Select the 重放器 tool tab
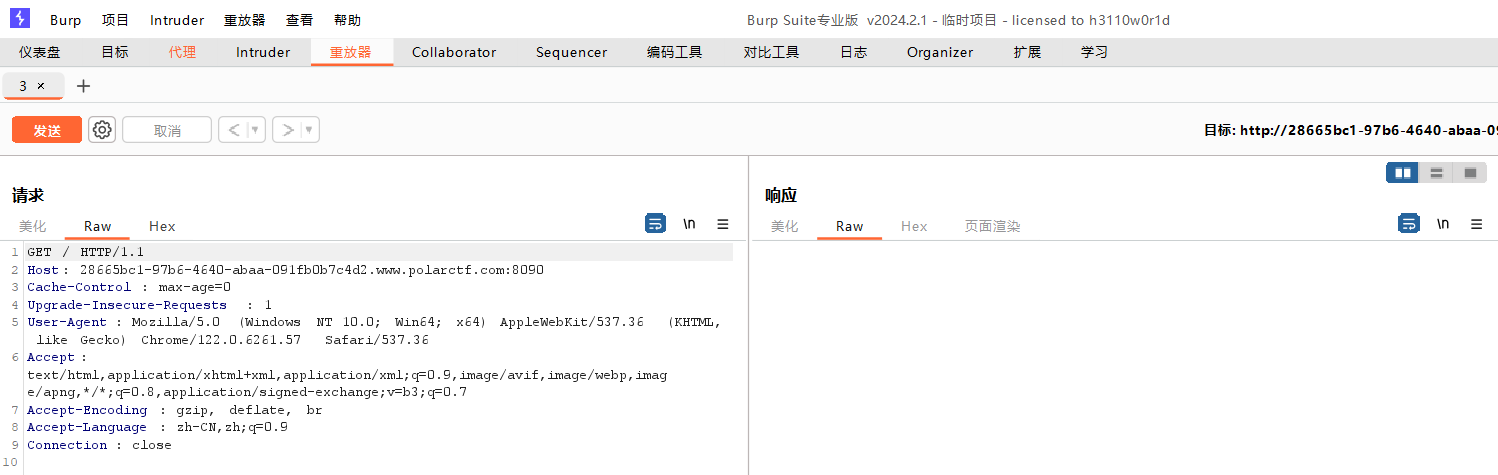 point(351,52)
